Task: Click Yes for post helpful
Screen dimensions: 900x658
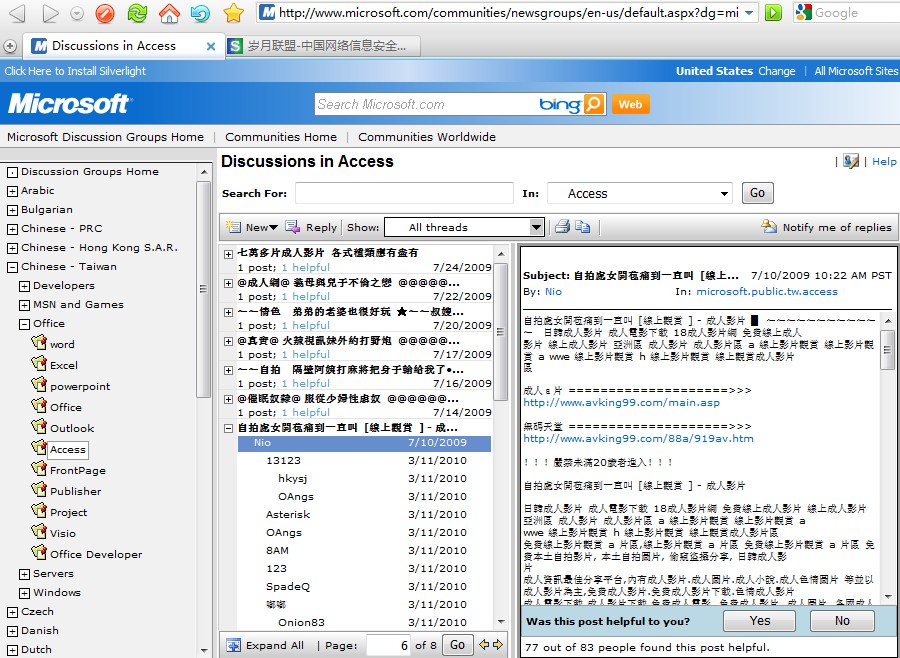Action: tap(759, 621)
